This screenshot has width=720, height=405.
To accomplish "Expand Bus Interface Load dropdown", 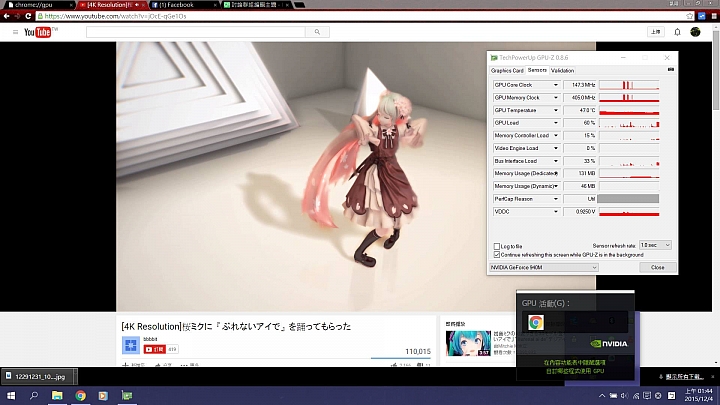I will coord(556,161).
